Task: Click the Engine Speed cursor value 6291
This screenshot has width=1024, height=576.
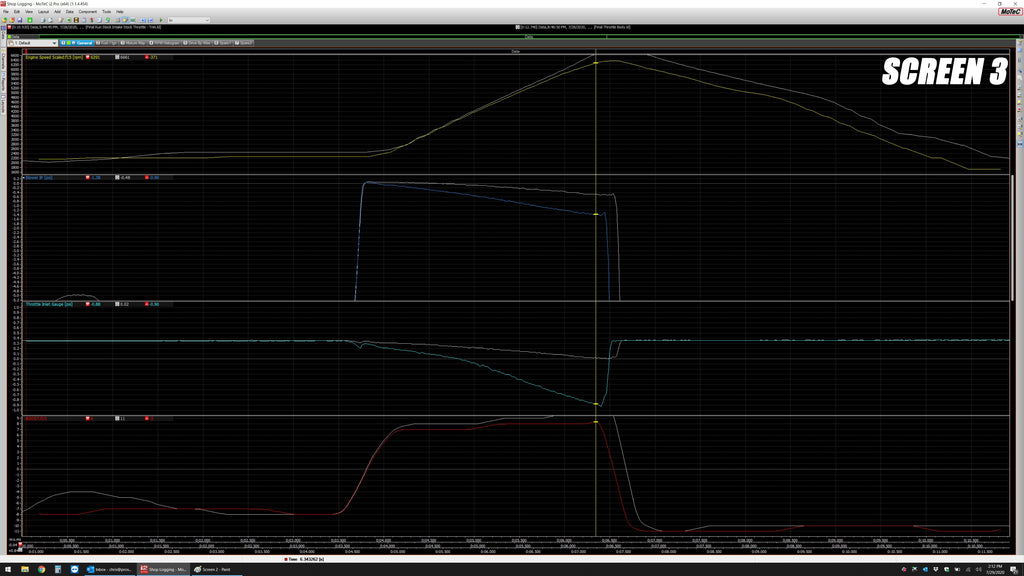Action: pyautogui.click(x=93, y=57)
